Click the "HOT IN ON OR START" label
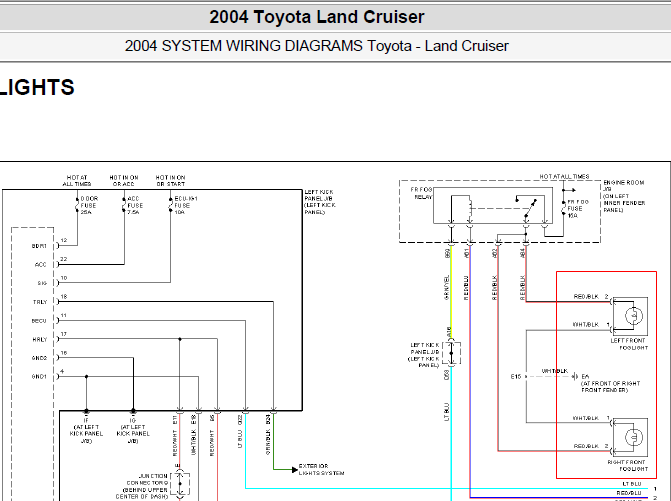Screen dimensions: 671x501 point(170,181)
